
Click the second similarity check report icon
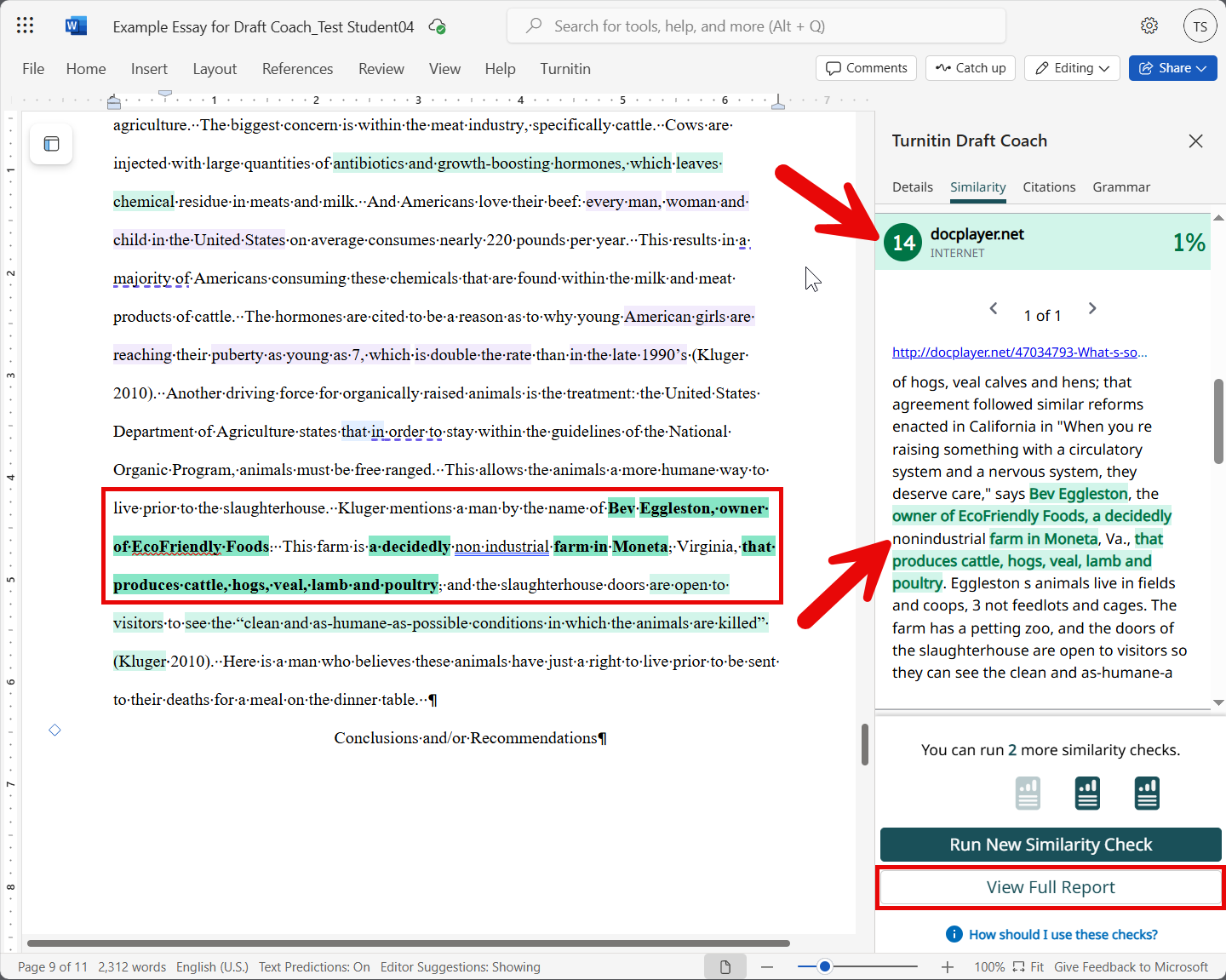[x=1087, y=793]
